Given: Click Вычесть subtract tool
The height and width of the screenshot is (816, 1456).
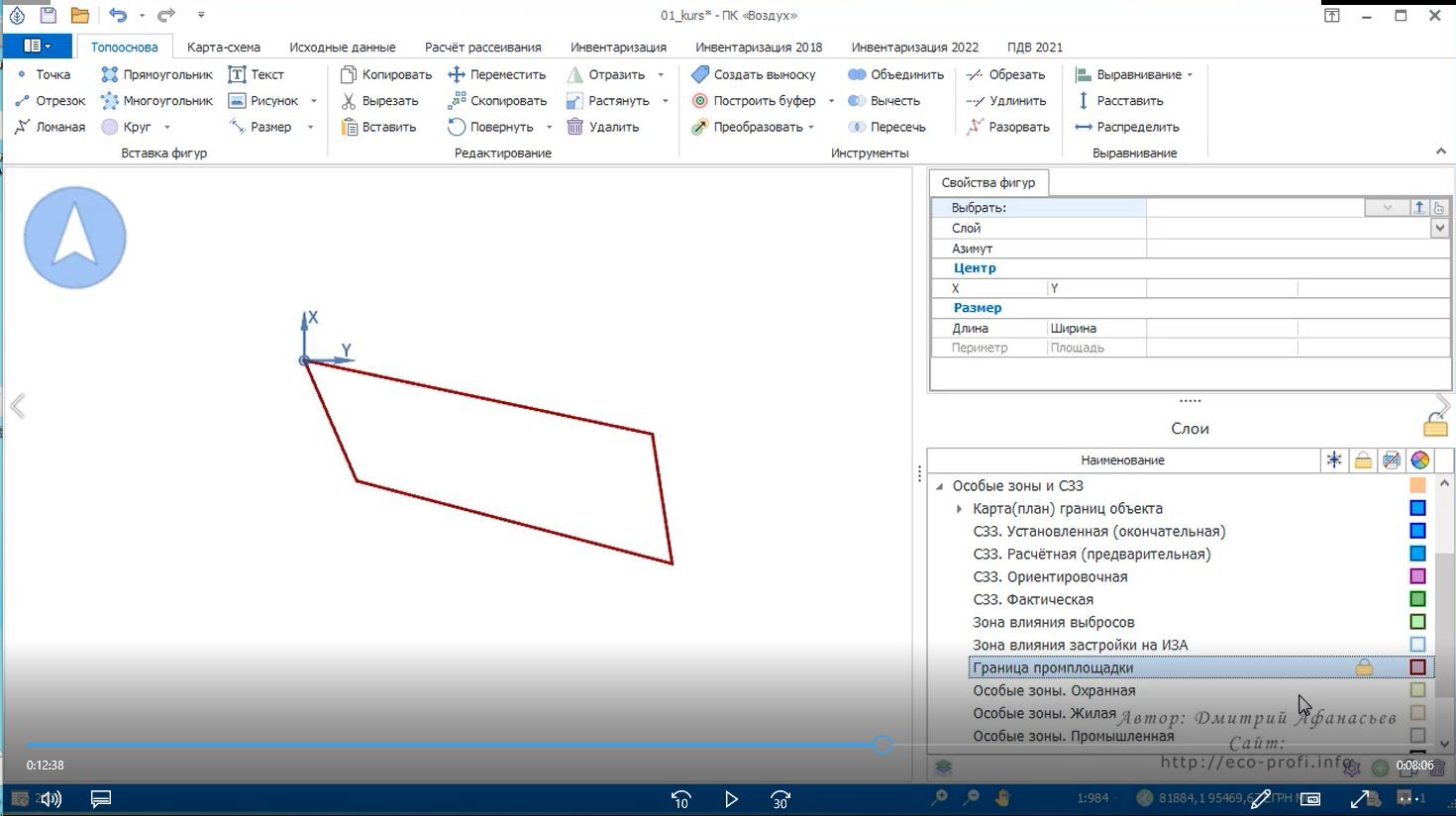Looking at the screenshot, I should (884, 101).
